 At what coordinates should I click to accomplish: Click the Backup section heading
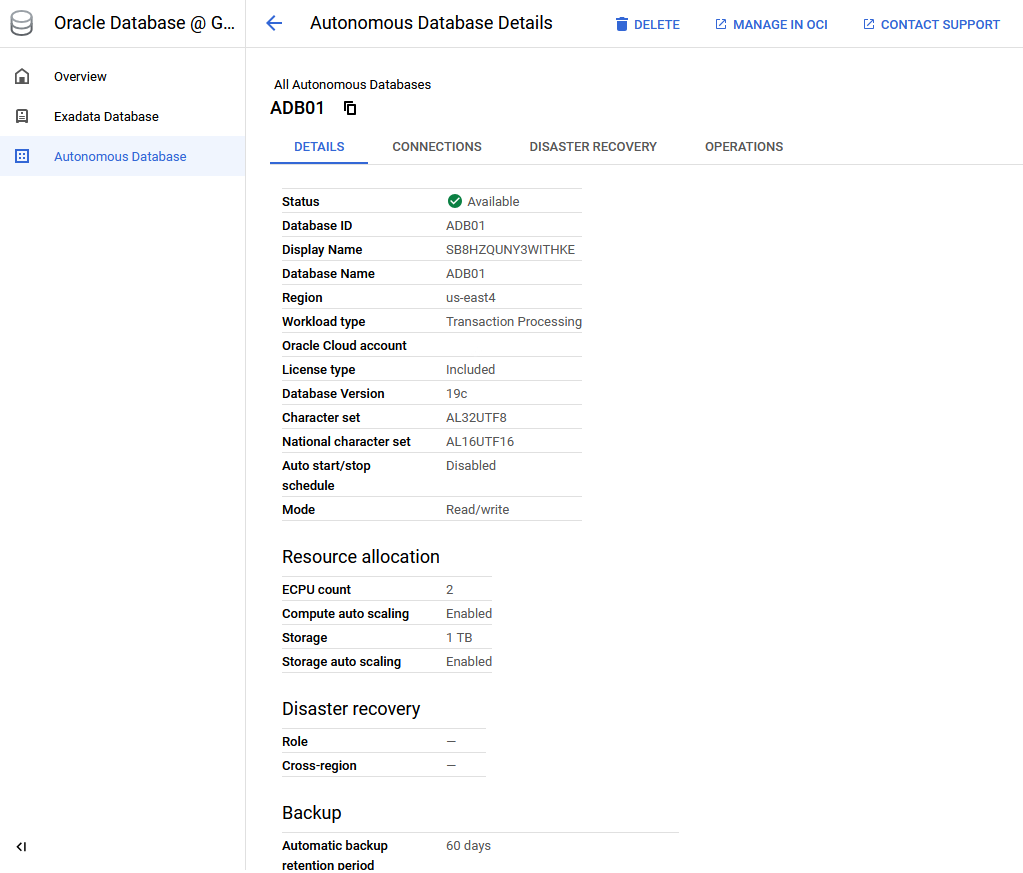[x=312, y=813]
